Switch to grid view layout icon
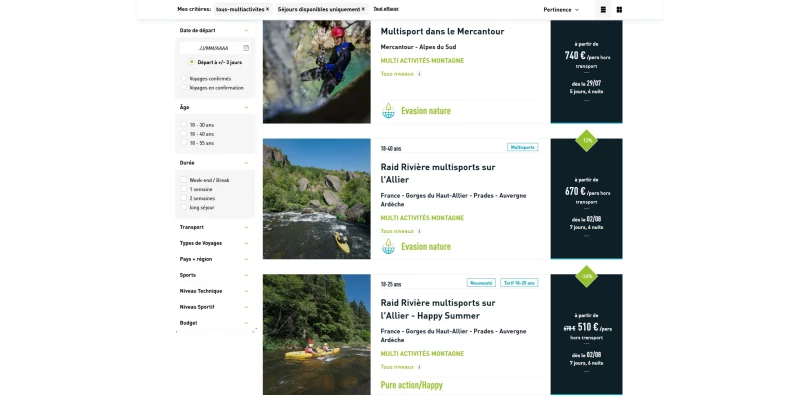This screenshot has width=800, height=400. (x=619, y=10)
